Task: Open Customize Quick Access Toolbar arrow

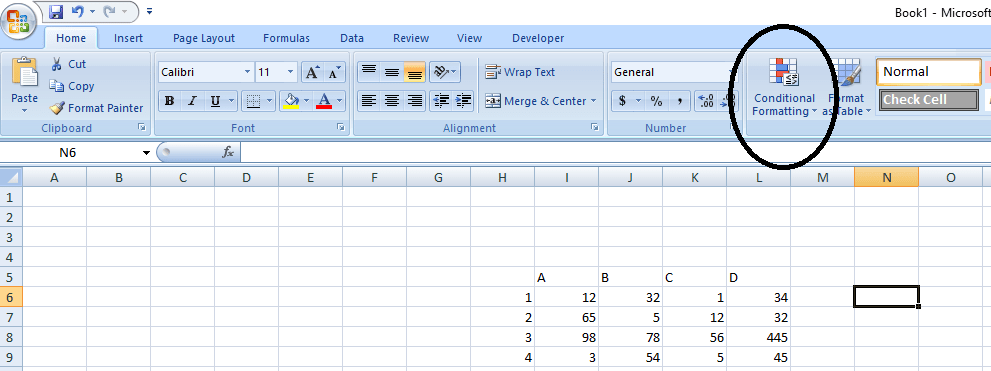Action: point(149,11)
